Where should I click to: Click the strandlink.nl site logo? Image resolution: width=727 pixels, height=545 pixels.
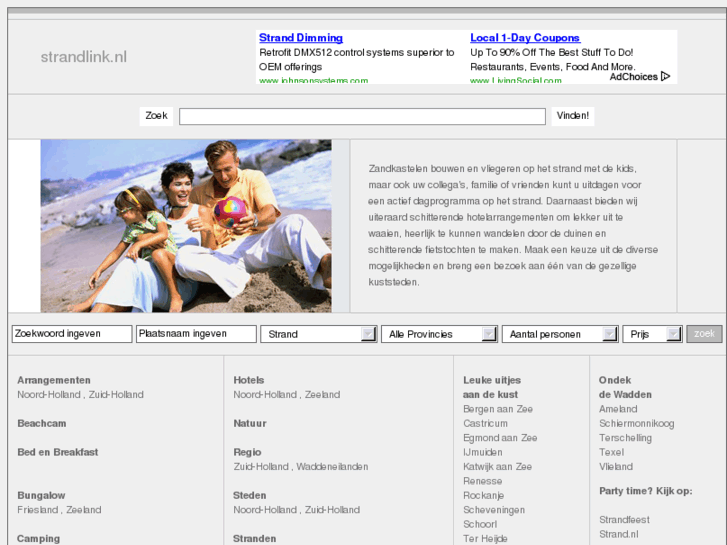pos(83,57)
